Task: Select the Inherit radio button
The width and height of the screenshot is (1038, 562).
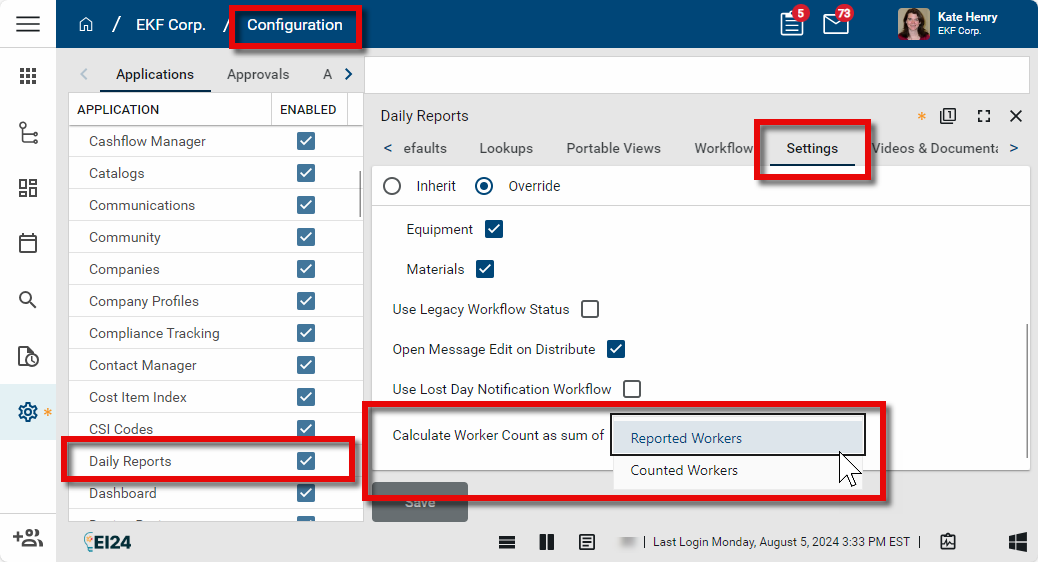Action: pos(393,186)
